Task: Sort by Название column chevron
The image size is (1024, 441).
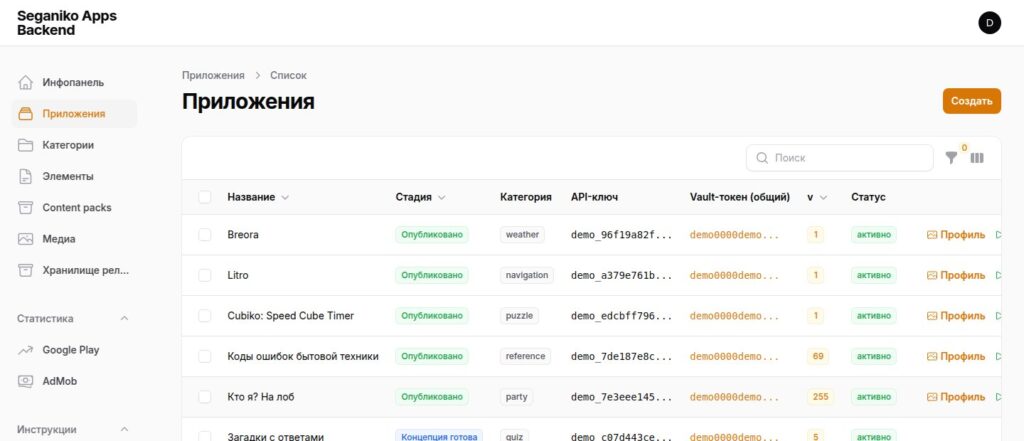Action: coord(285,197)
